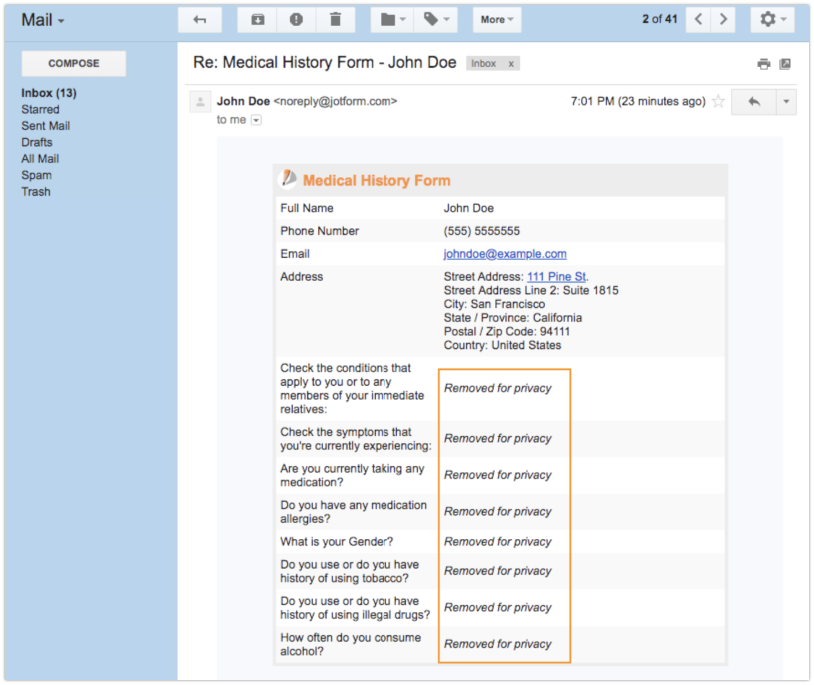Go to the next message arrow

click(x=724, y=19)
